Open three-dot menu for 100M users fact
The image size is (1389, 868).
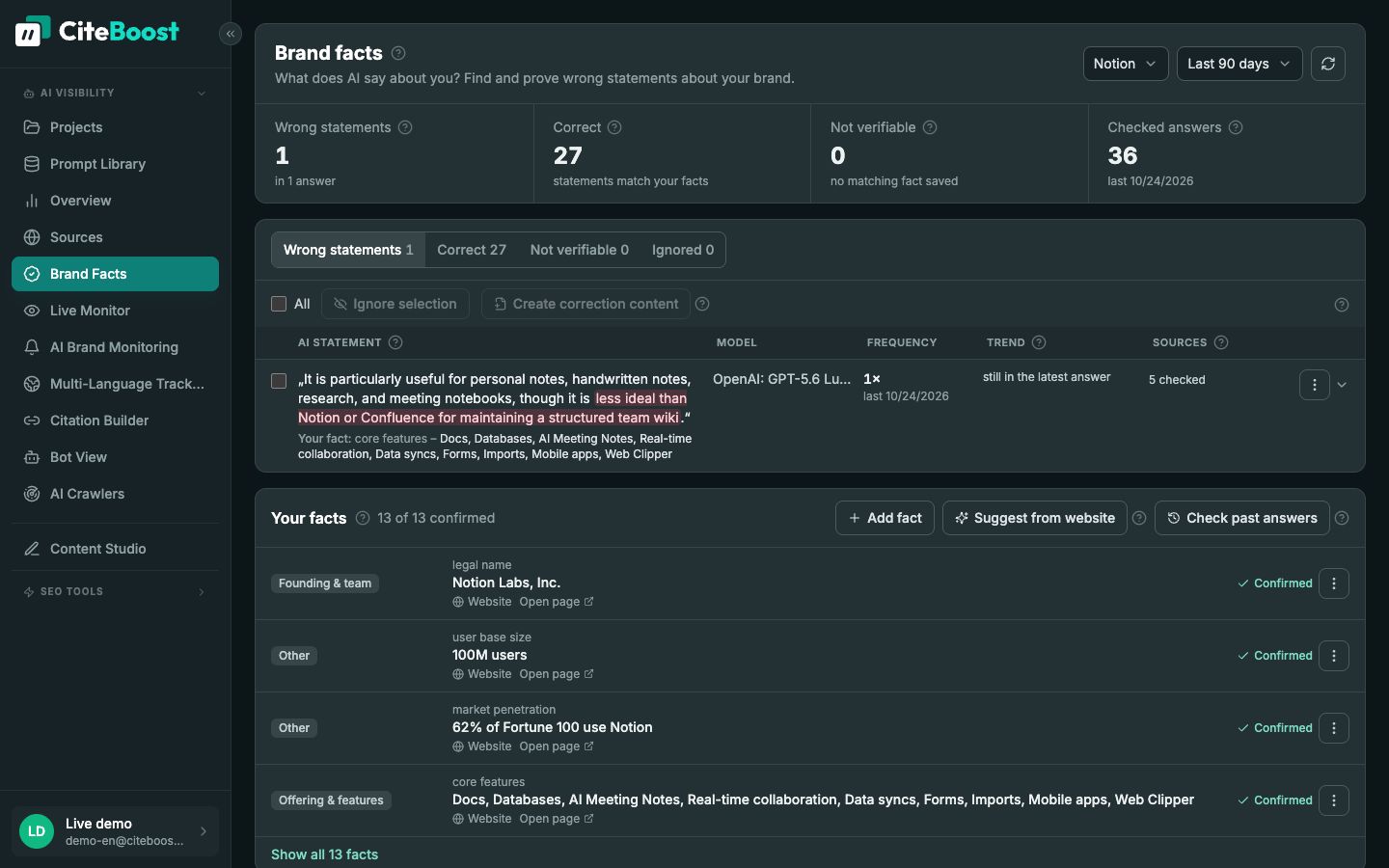(1334, 656)
